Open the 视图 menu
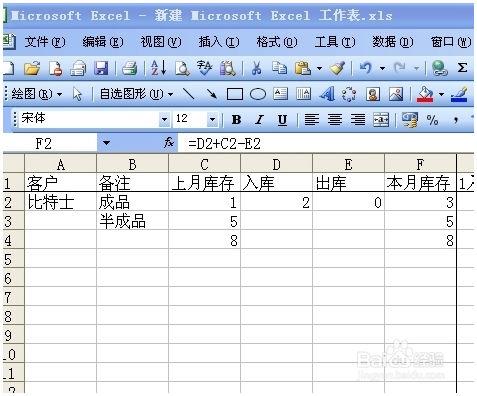Image resolution: width=477 pixels, height=396 pixels. [x=161, y=42]
